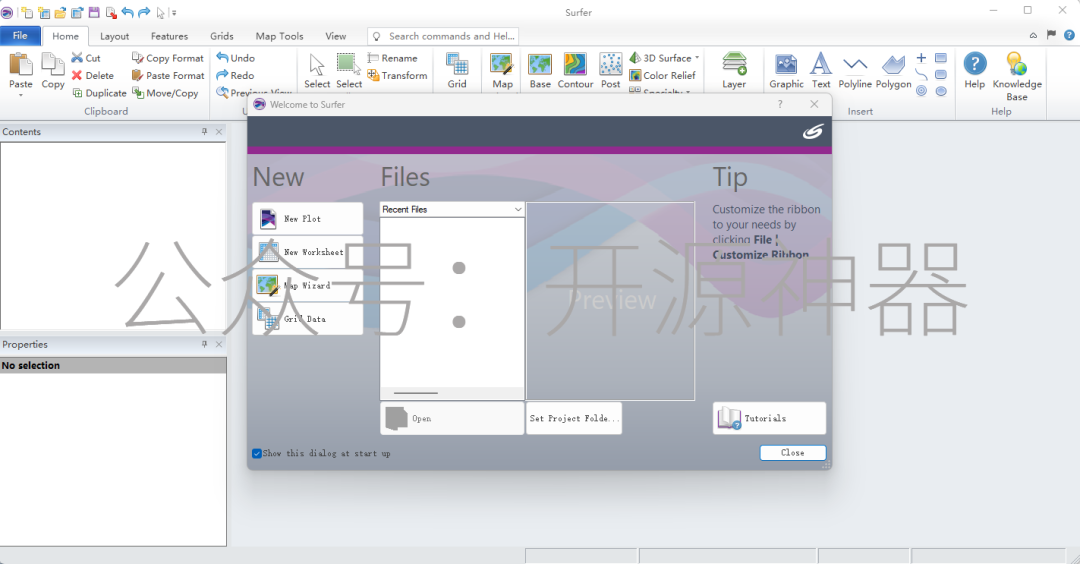
Task: Click Undo in the ribbon
Action: 236,58
